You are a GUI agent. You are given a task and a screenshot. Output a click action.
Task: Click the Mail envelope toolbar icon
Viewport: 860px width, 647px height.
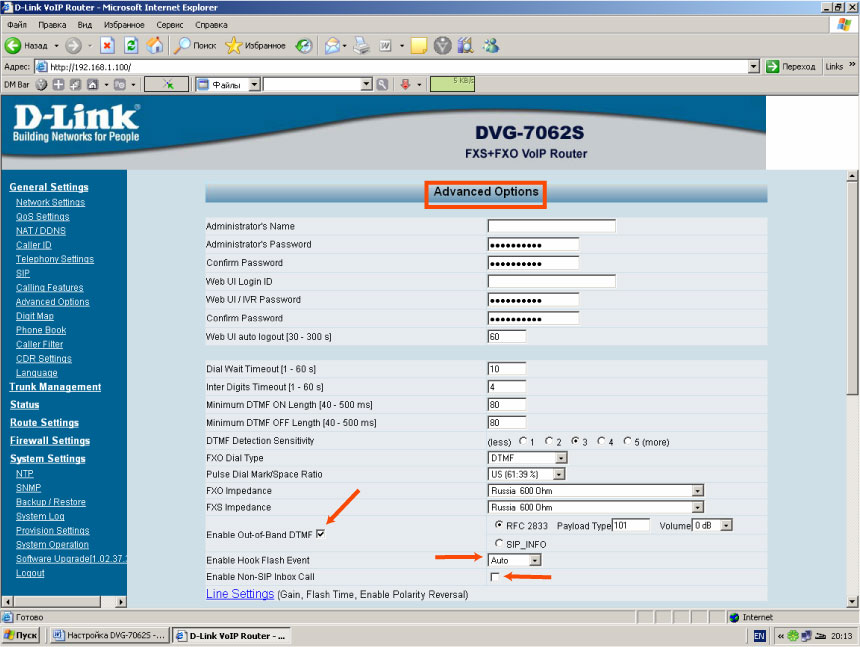pyautogui.click(x=332, y=45)
